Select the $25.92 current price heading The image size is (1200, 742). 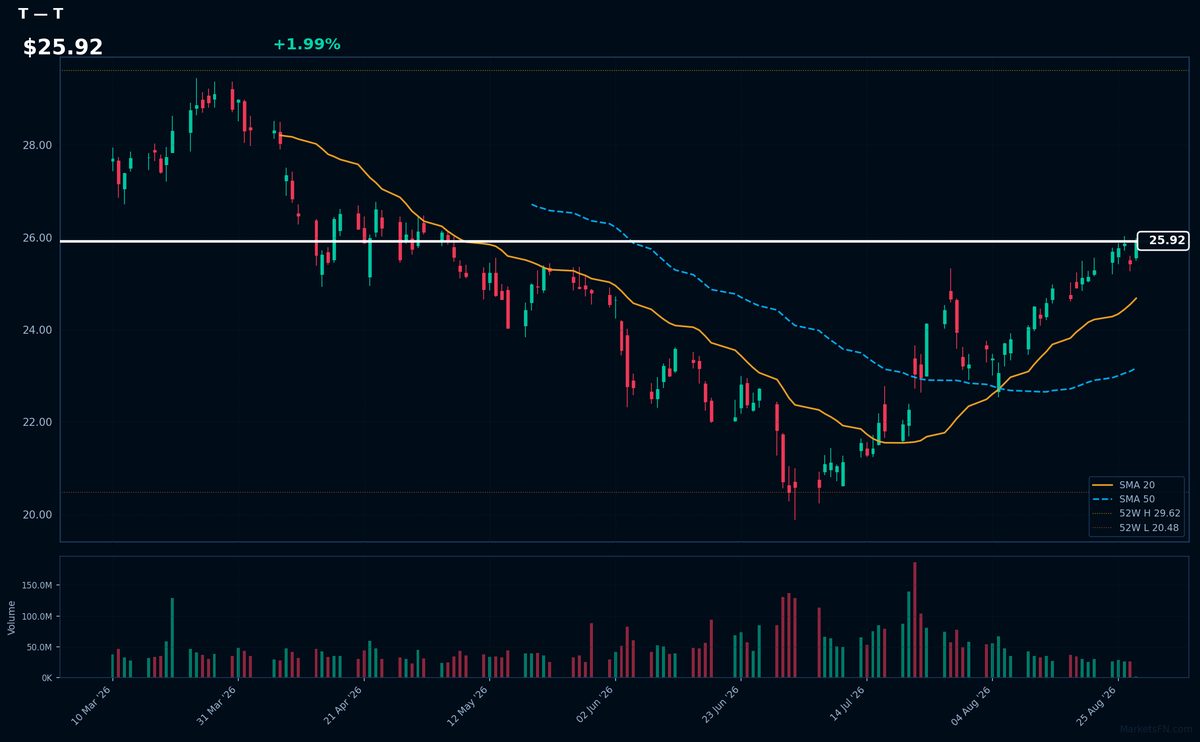click(63, 47)
